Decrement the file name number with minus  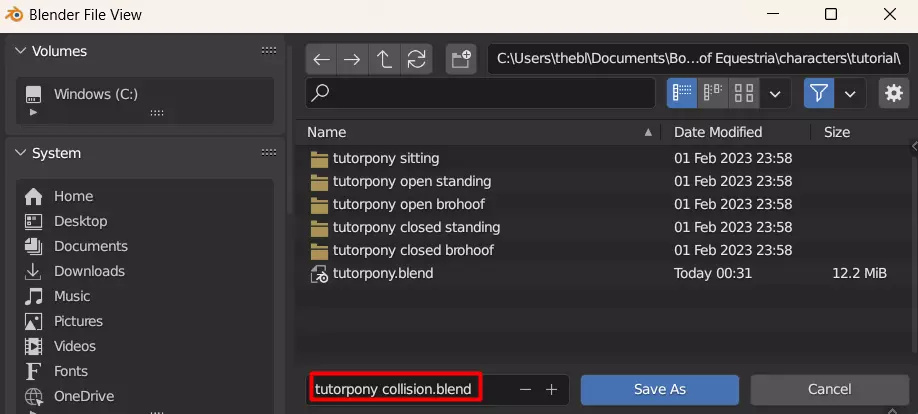tap(525, 389)
